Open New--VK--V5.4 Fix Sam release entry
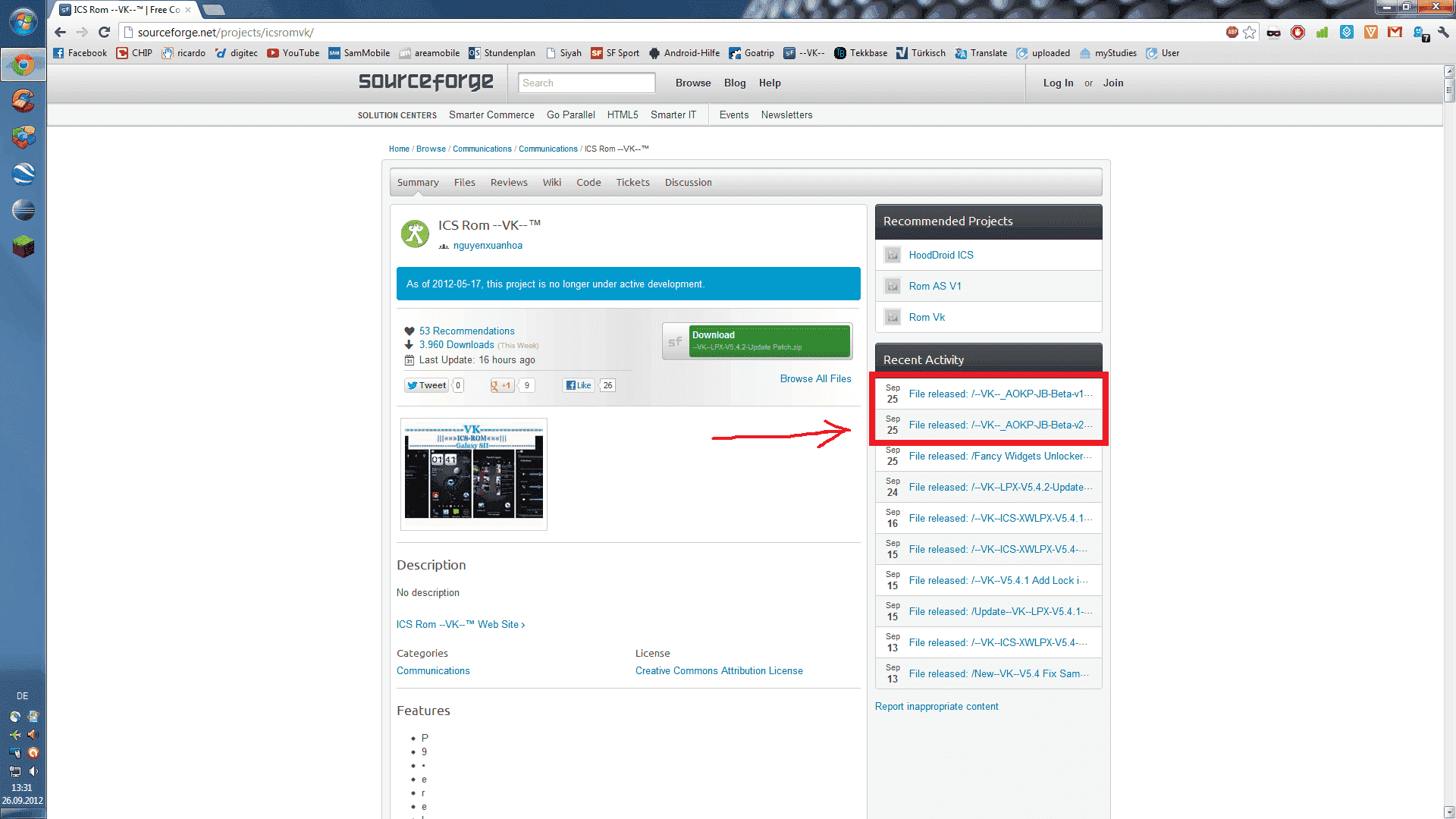 [x=999, y=673]
